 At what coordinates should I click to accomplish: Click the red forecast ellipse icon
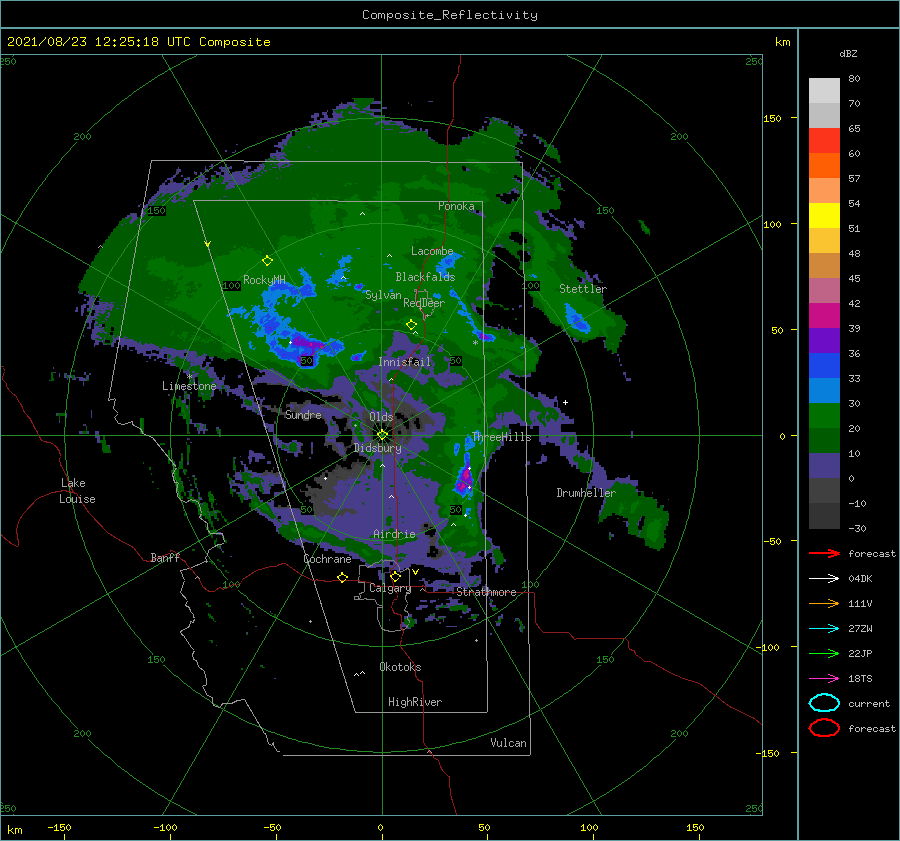tap(824, 728)
